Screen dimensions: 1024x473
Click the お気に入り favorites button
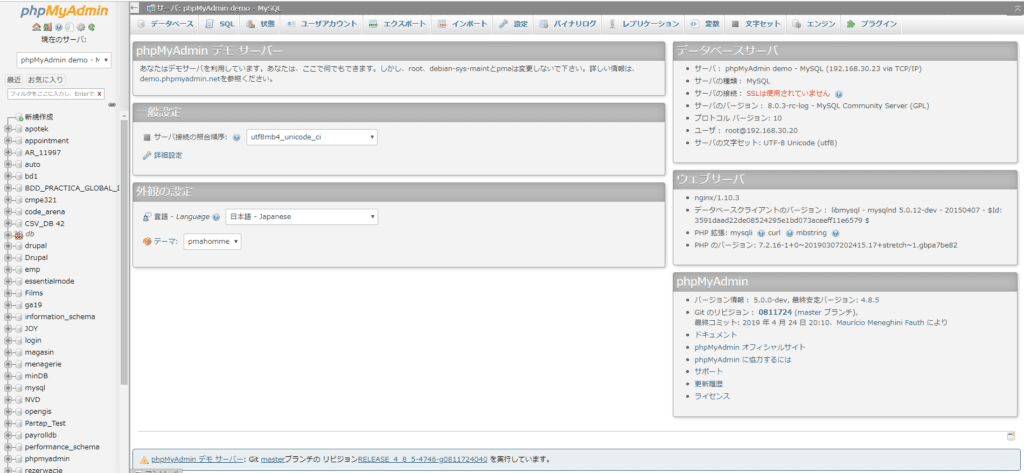click(x=45, y=80)
